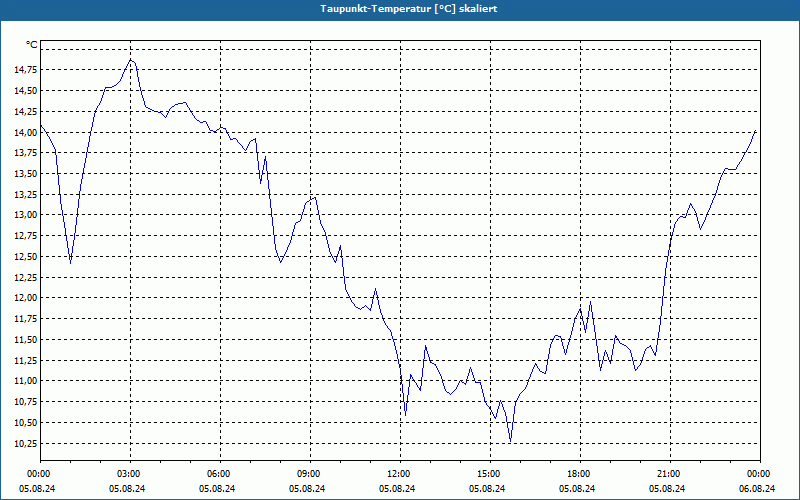The height and width of the screenshot is (500, 800).
Task: Click the 12,25 y-axis label
Action: pyautogui.click(x=25, y=277)
